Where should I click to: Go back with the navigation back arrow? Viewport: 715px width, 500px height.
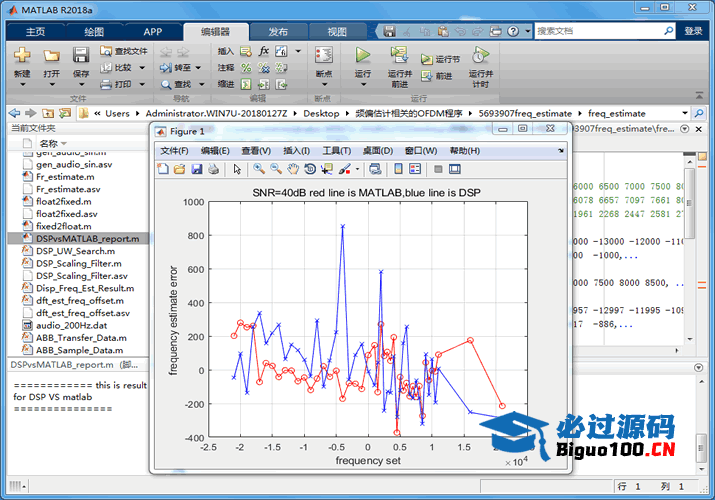click(x=14, y=113)
